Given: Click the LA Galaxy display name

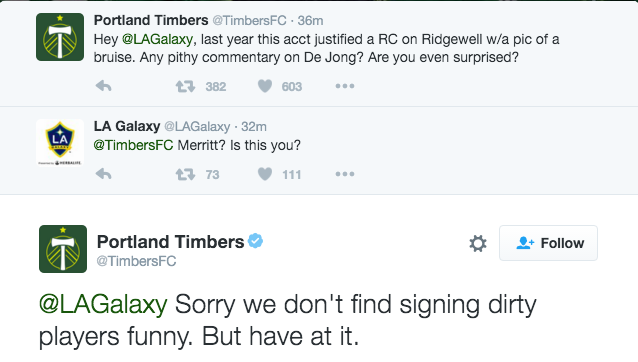Looking at the screenshot, I should tap(127, 126).
